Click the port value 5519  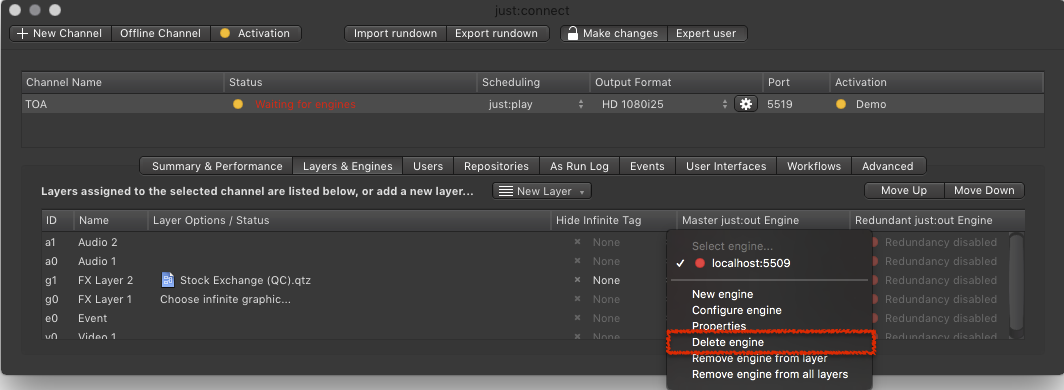pyautogui.click(x=780, y=104)
